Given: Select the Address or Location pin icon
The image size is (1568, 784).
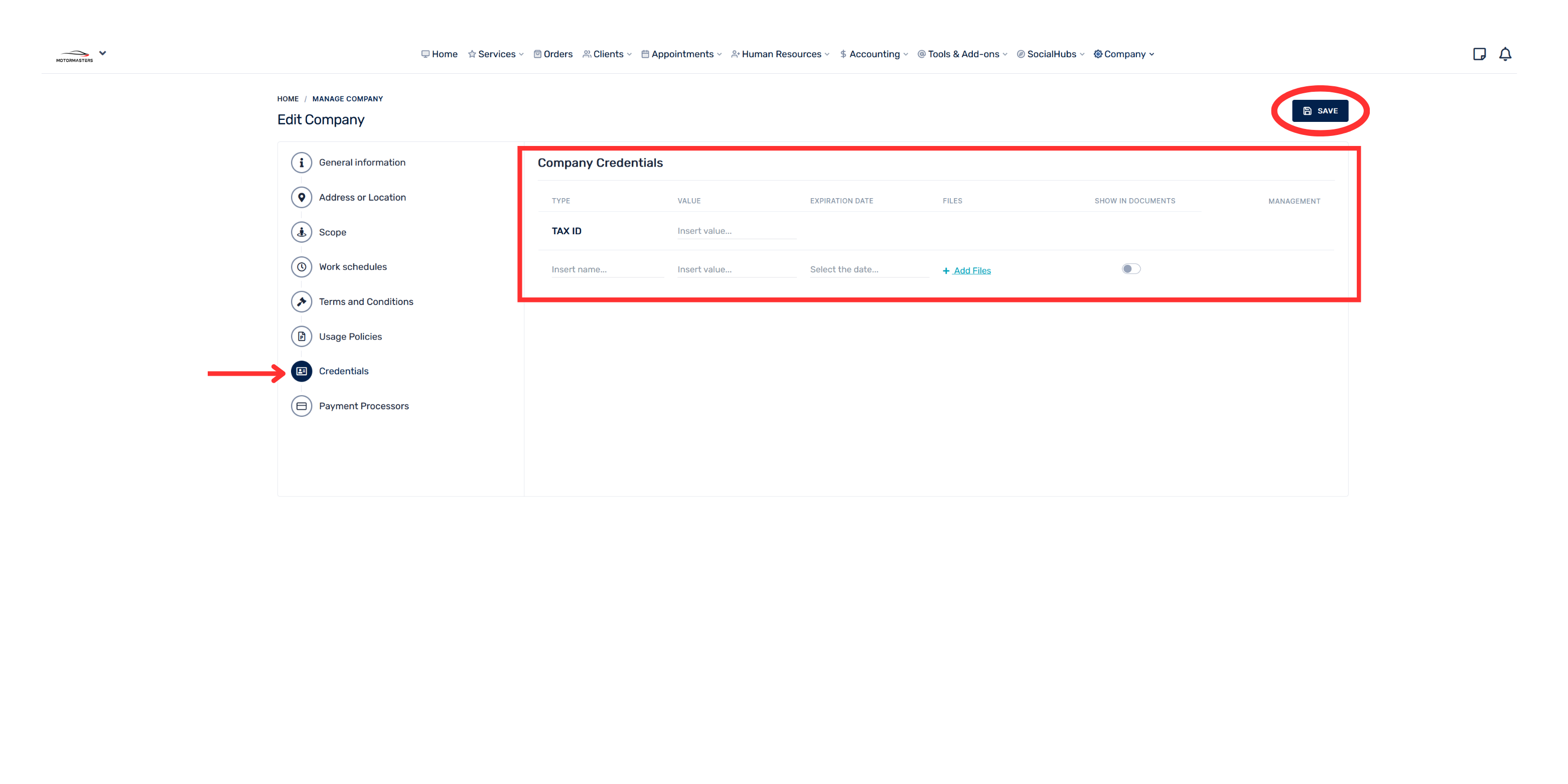Looking at the screenshot, I should [301, 197].
